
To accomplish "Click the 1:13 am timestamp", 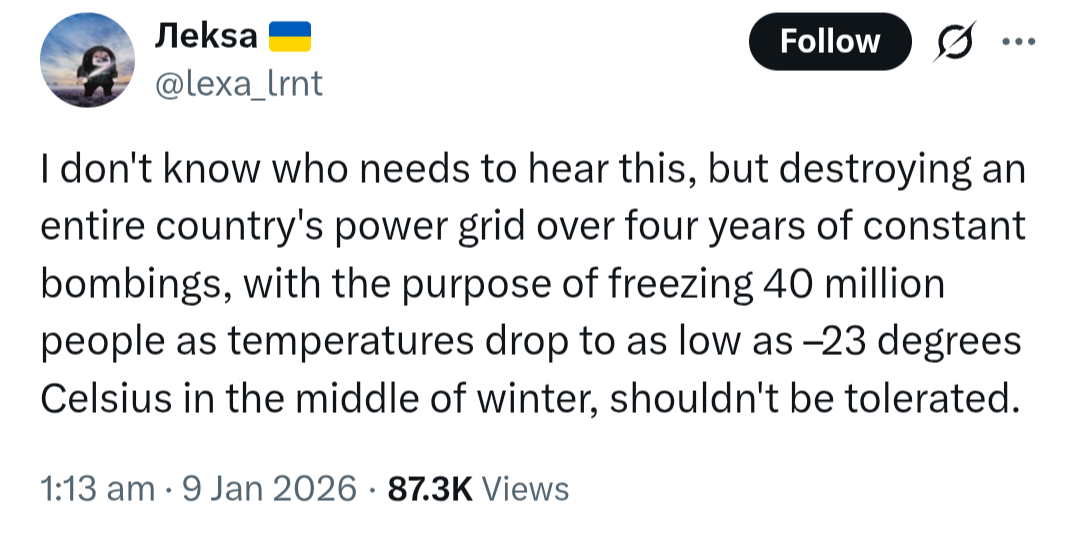I will click(97, 489).
